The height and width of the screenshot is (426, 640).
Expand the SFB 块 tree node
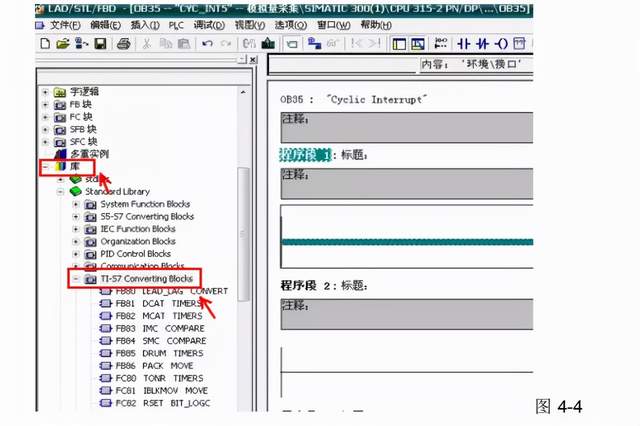[45, 130]
